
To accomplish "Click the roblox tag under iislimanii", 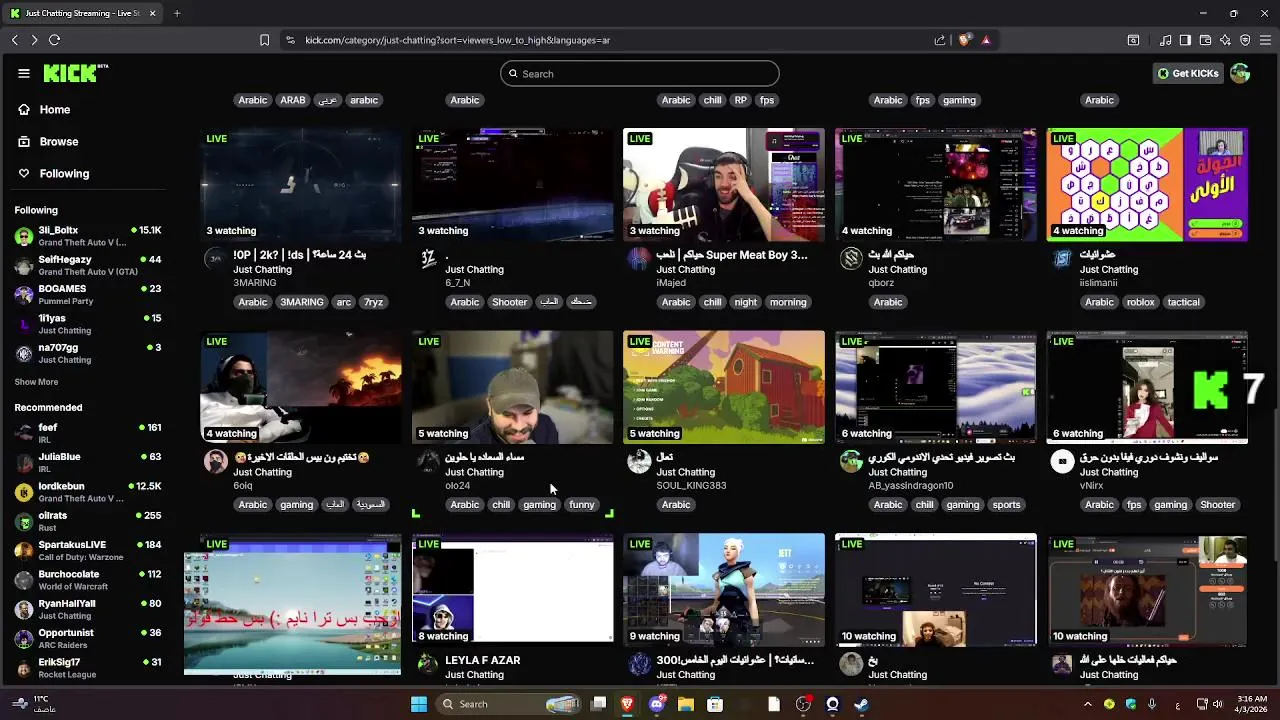I will pos(1140,302).
